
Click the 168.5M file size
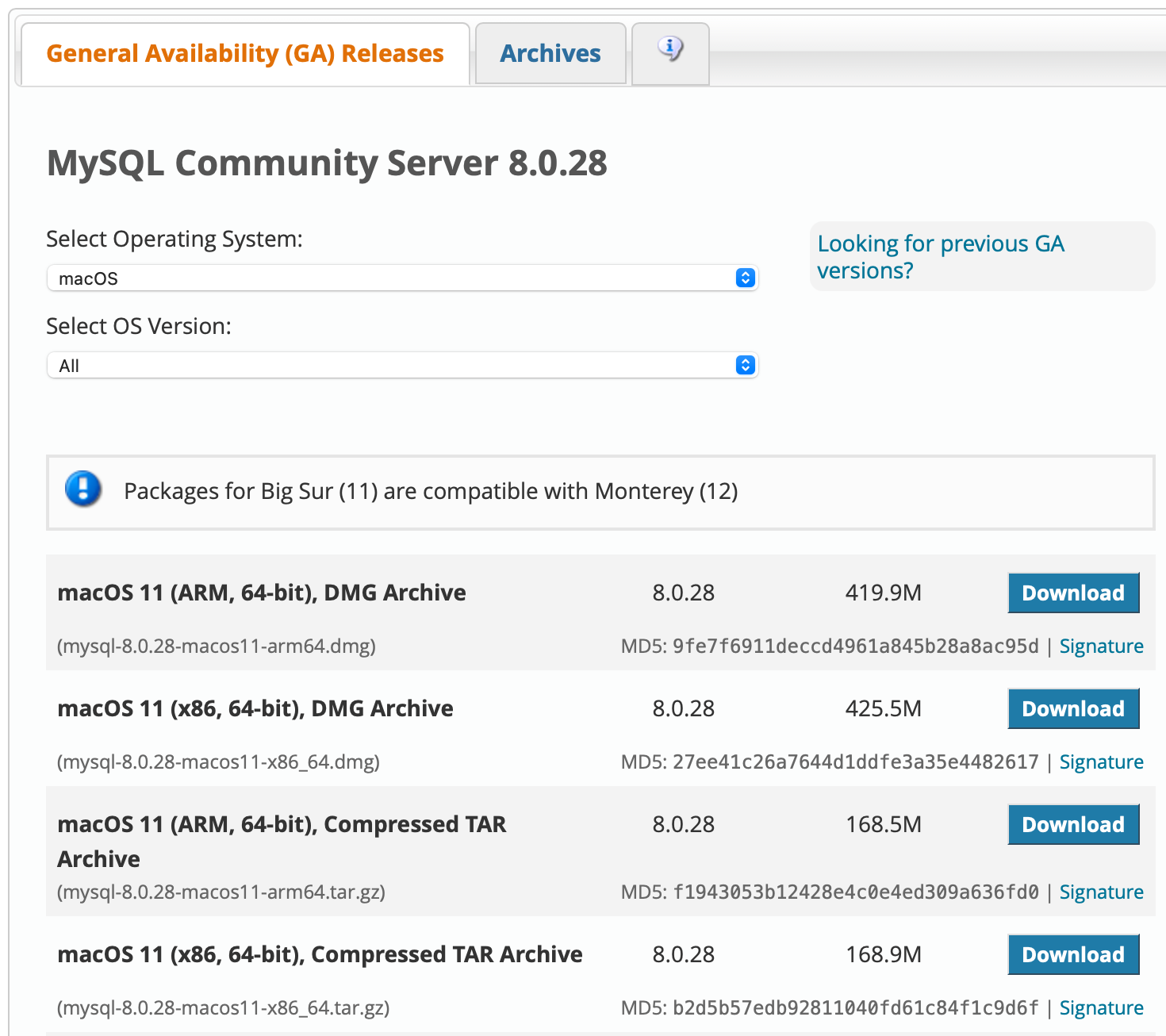tap(884, 825)
